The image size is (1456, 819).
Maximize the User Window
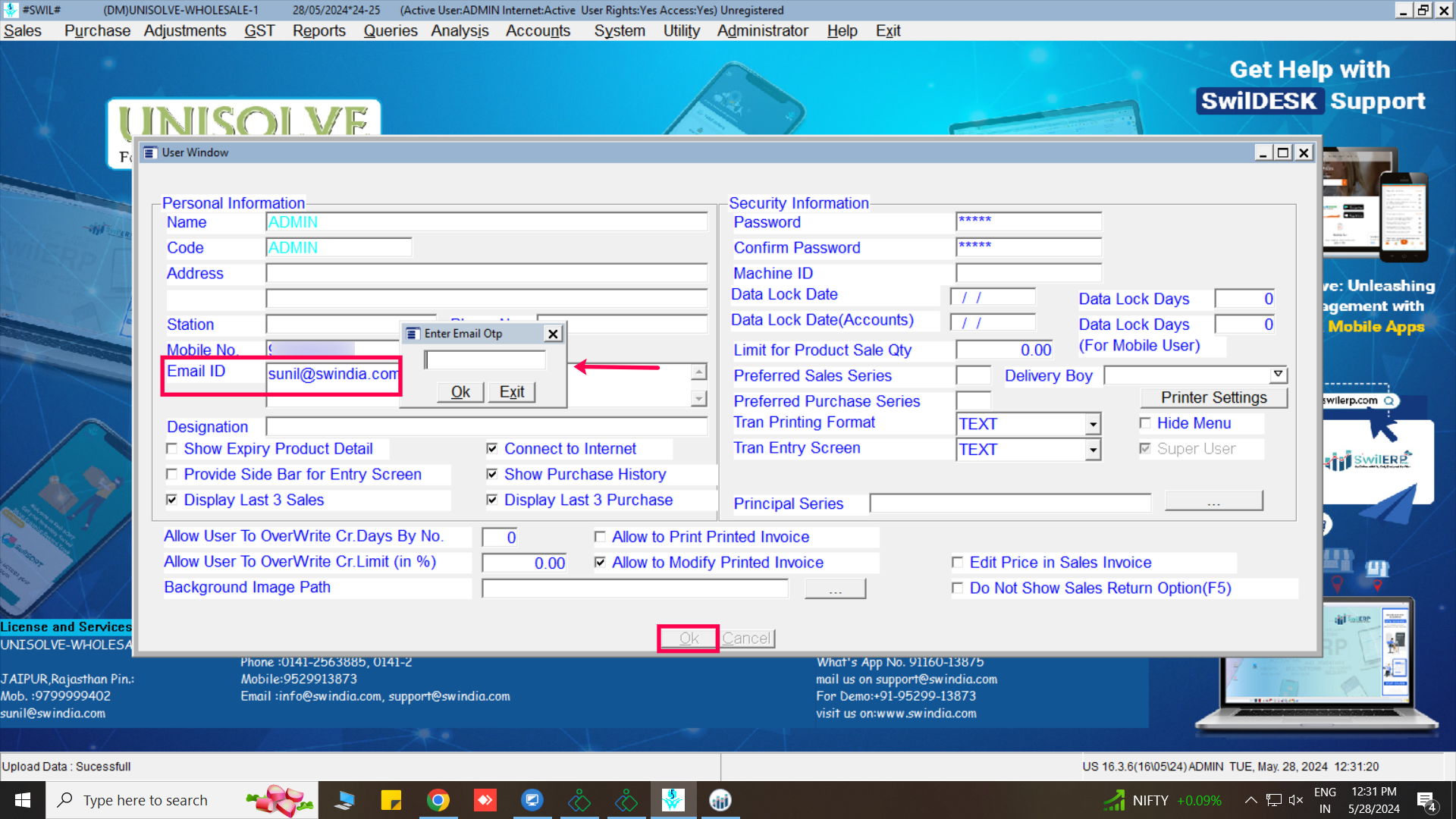[1283, 152]
